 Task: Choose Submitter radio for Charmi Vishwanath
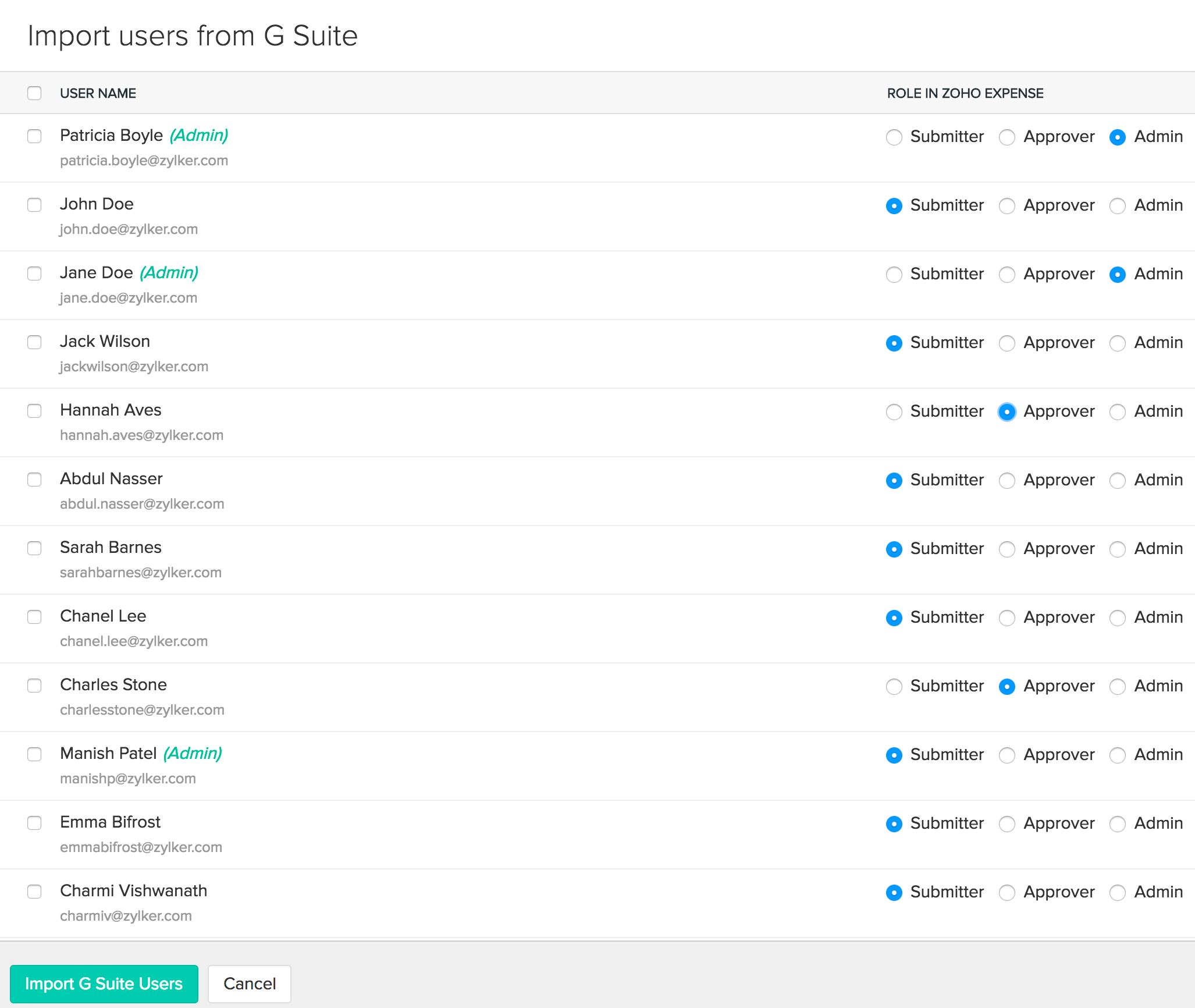pyautogui.click(x=894, y=893)
